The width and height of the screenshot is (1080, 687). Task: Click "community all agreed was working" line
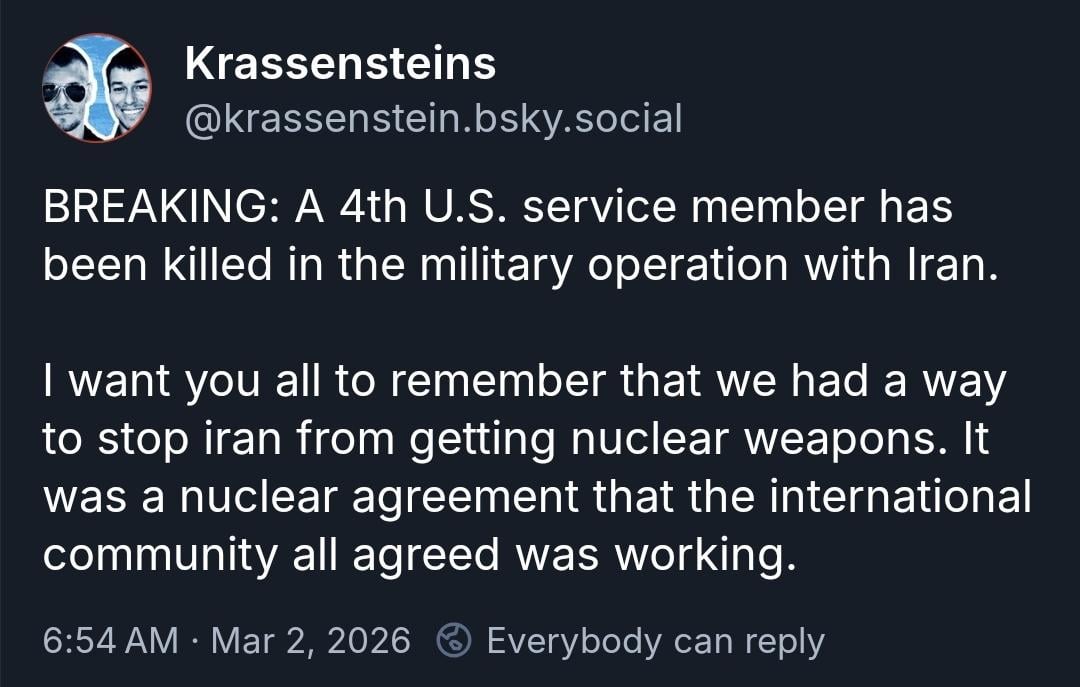419,553
